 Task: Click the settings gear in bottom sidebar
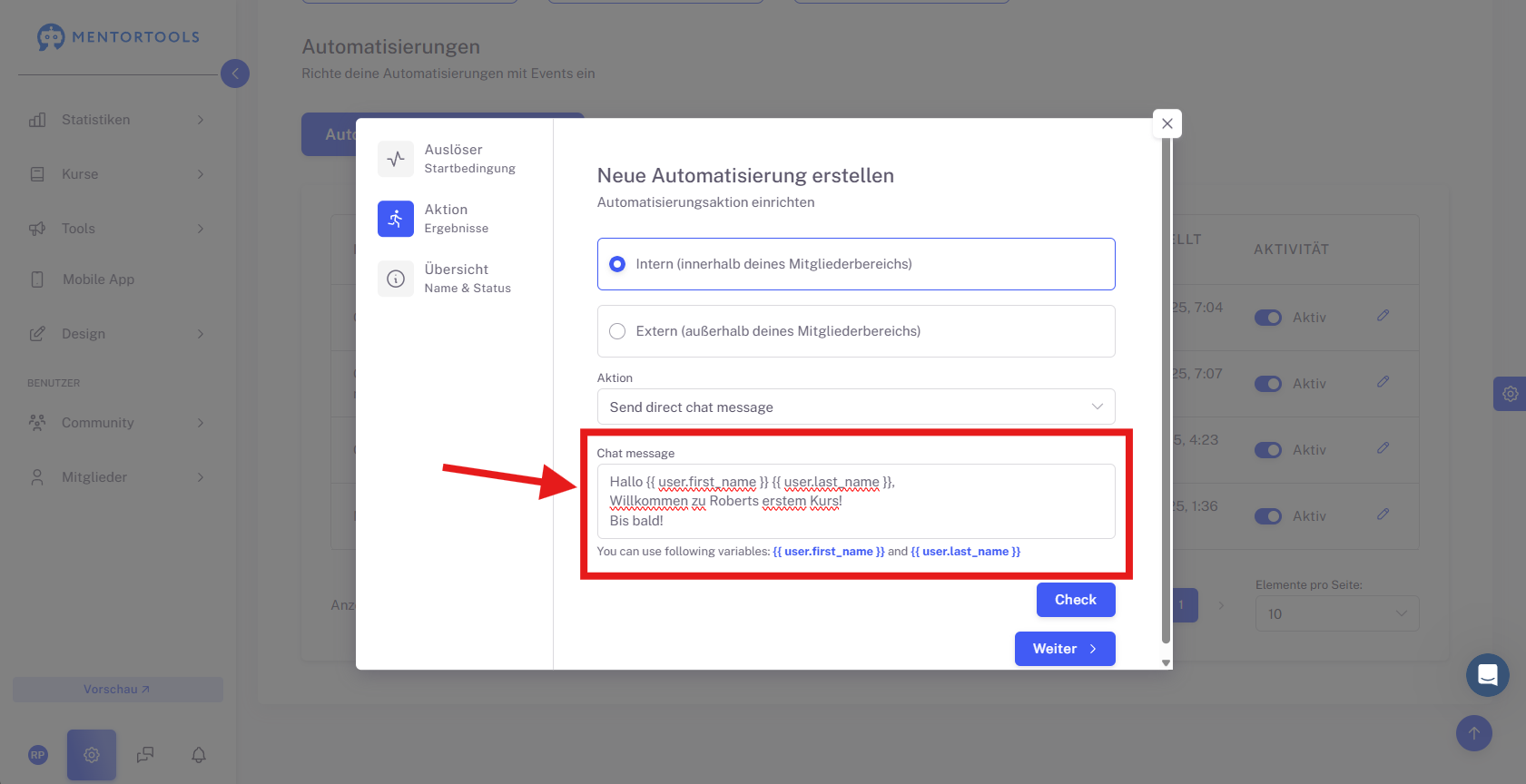coord(92,755)
